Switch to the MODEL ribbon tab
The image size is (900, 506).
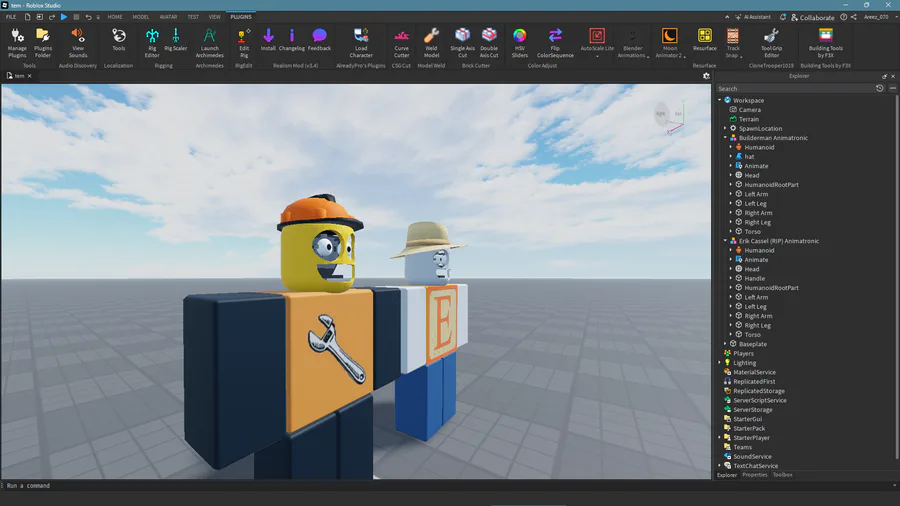point(141,17)
